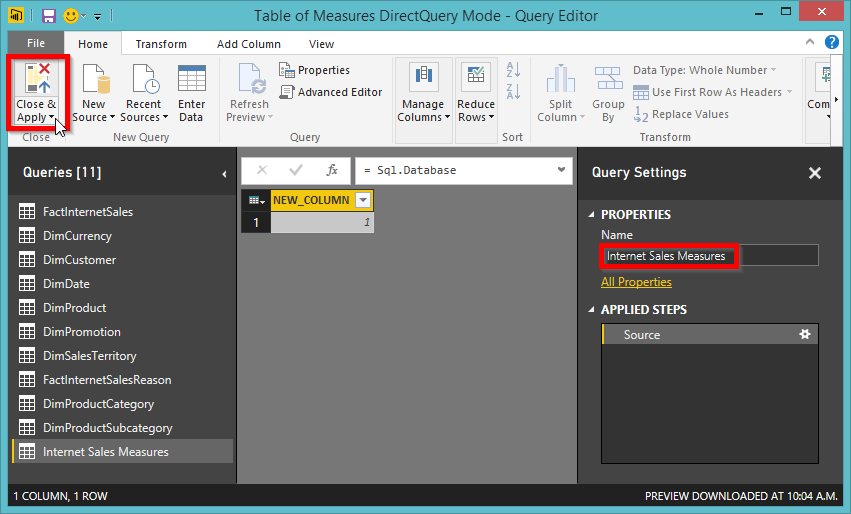Click the Close & Apply icon
The height and width of the screenshot is (514, 851).
[x=37, y=78]
